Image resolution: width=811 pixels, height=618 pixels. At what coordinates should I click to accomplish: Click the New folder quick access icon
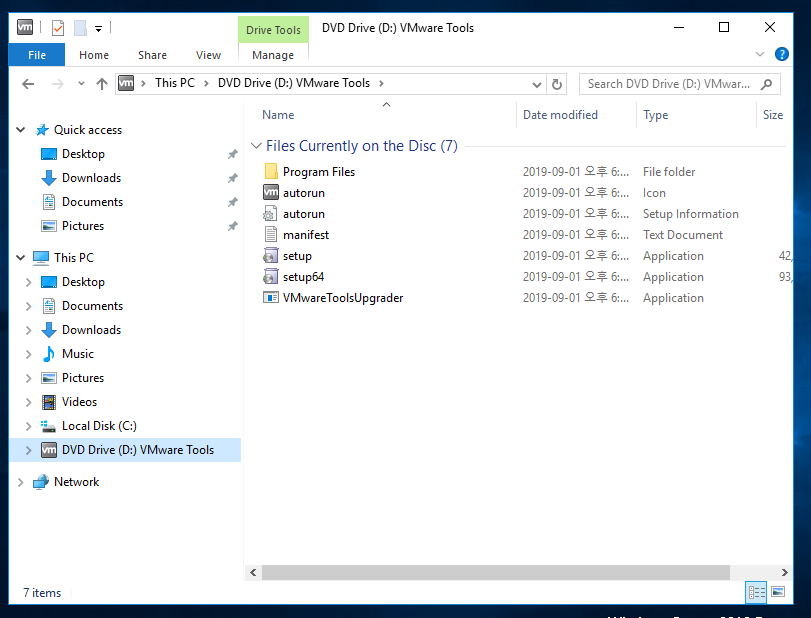tap(80, 28)
